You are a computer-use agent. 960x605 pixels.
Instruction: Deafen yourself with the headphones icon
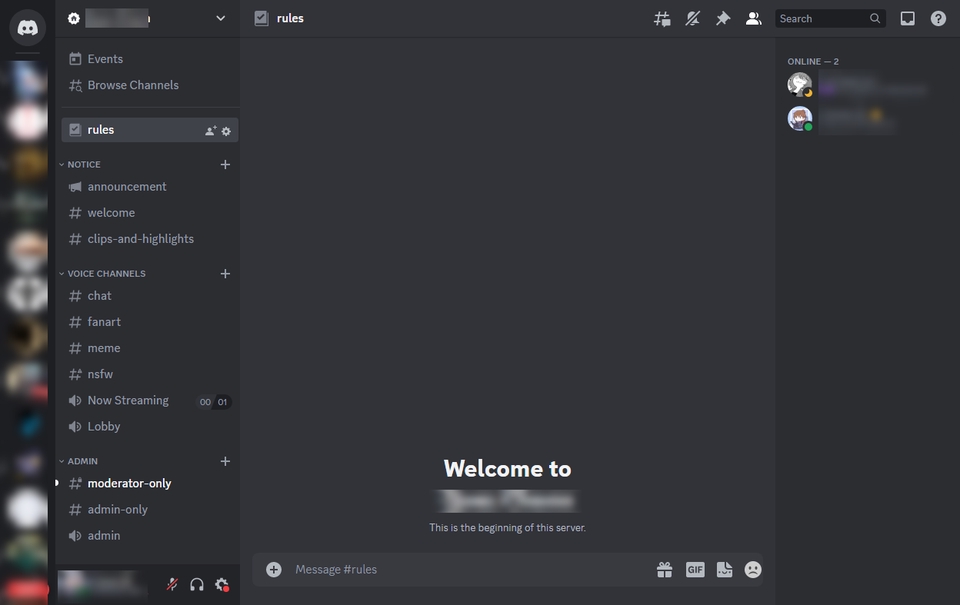(196, 584)
